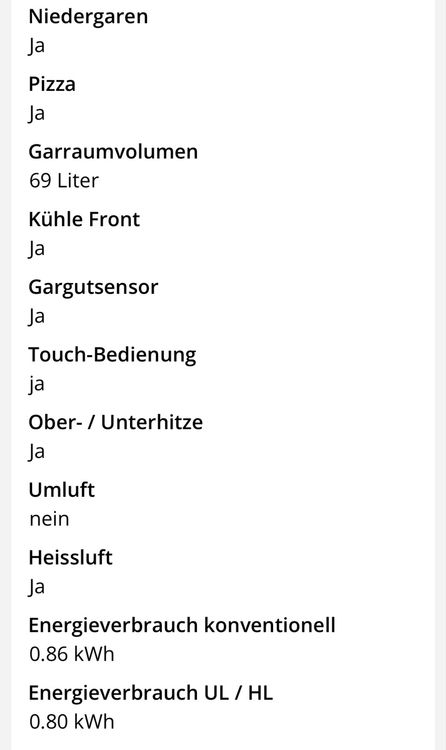Select the Touch-Bedienung label
This screenshot has width=446, height=750.
(x=112, y=355)
